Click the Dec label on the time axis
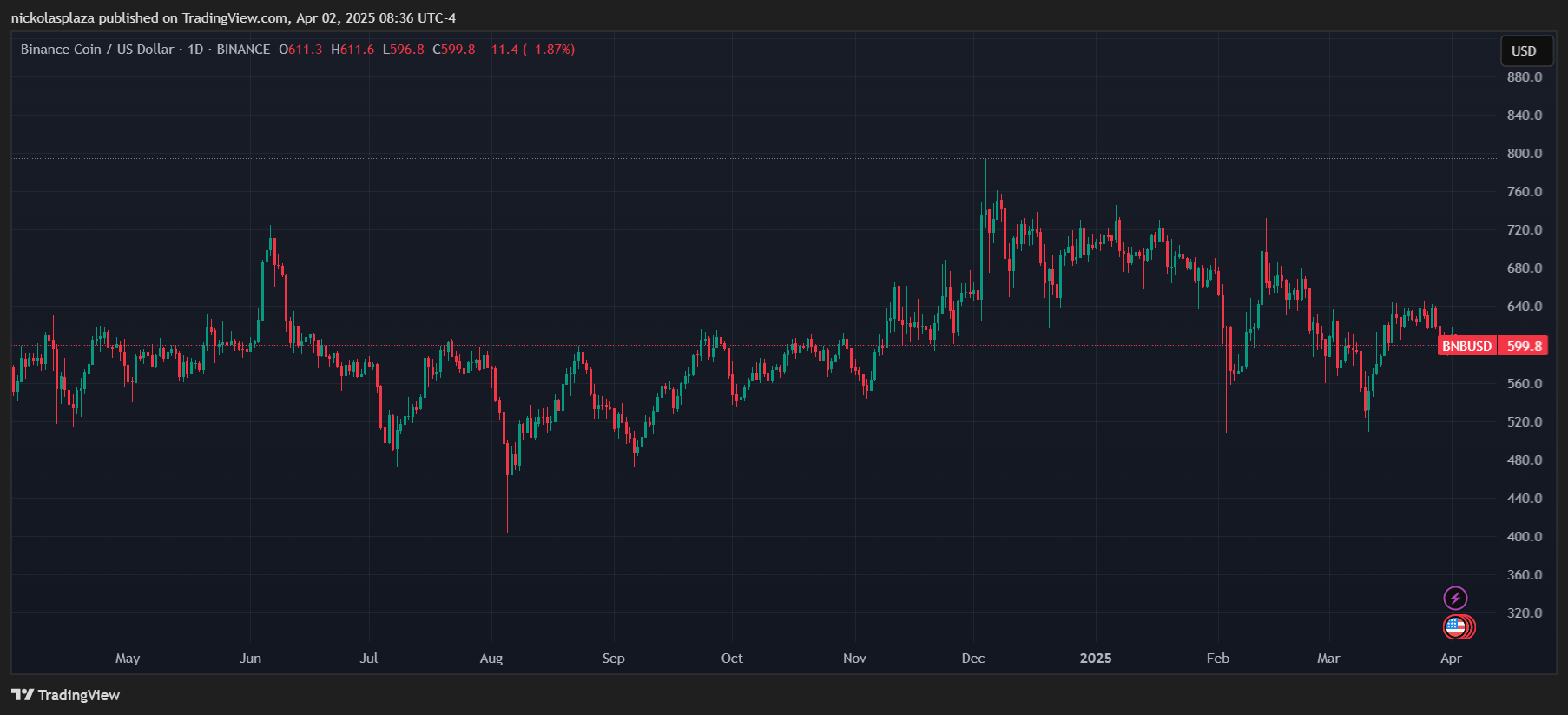 point(973,659)
